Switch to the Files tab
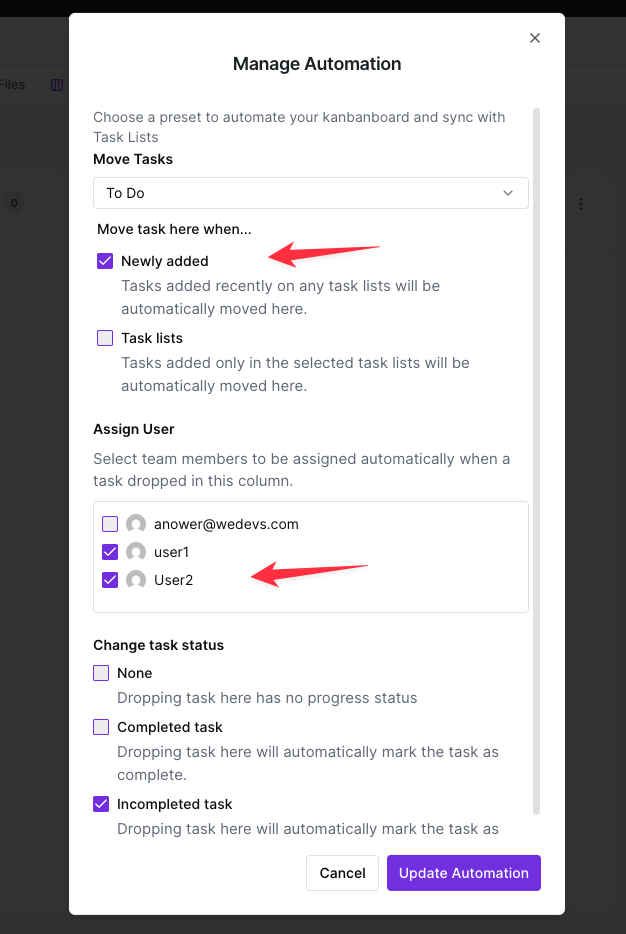 point(12,85)
